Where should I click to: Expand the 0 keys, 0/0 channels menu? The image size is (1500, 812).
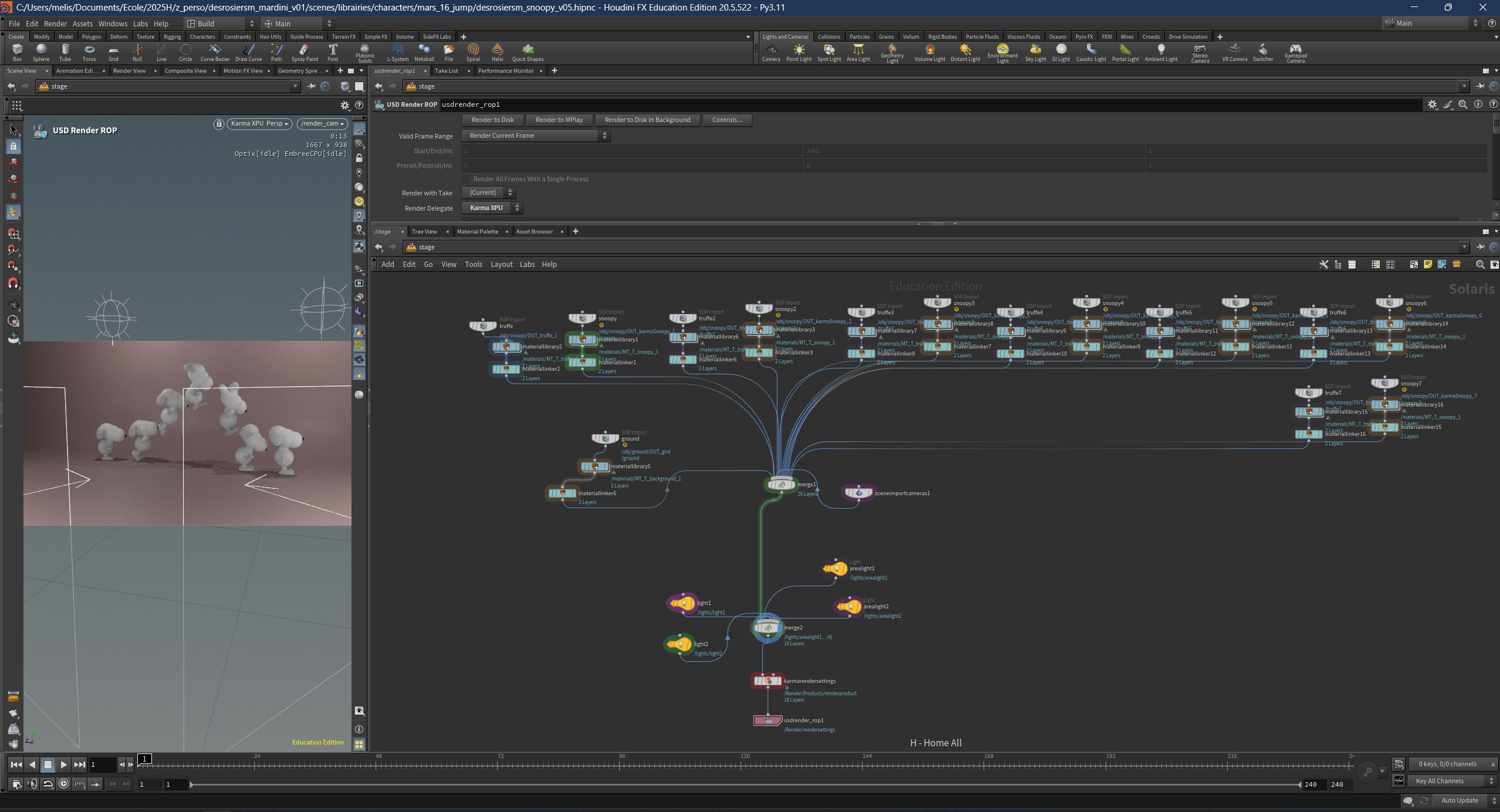(1452, 764)
